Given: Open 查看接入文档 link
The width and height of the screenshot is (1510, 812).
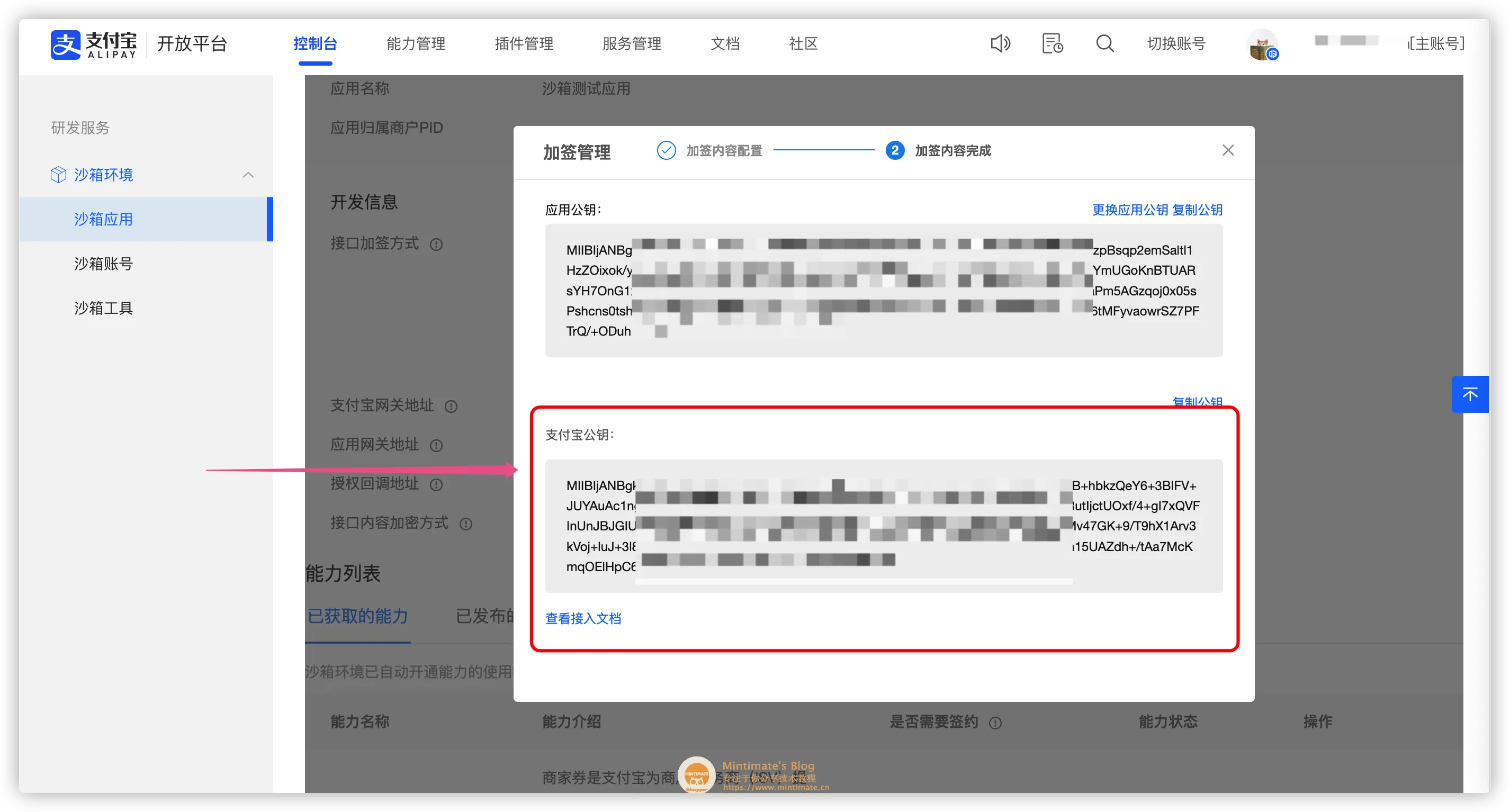Looking at the screenshot, I should point(582,618).
